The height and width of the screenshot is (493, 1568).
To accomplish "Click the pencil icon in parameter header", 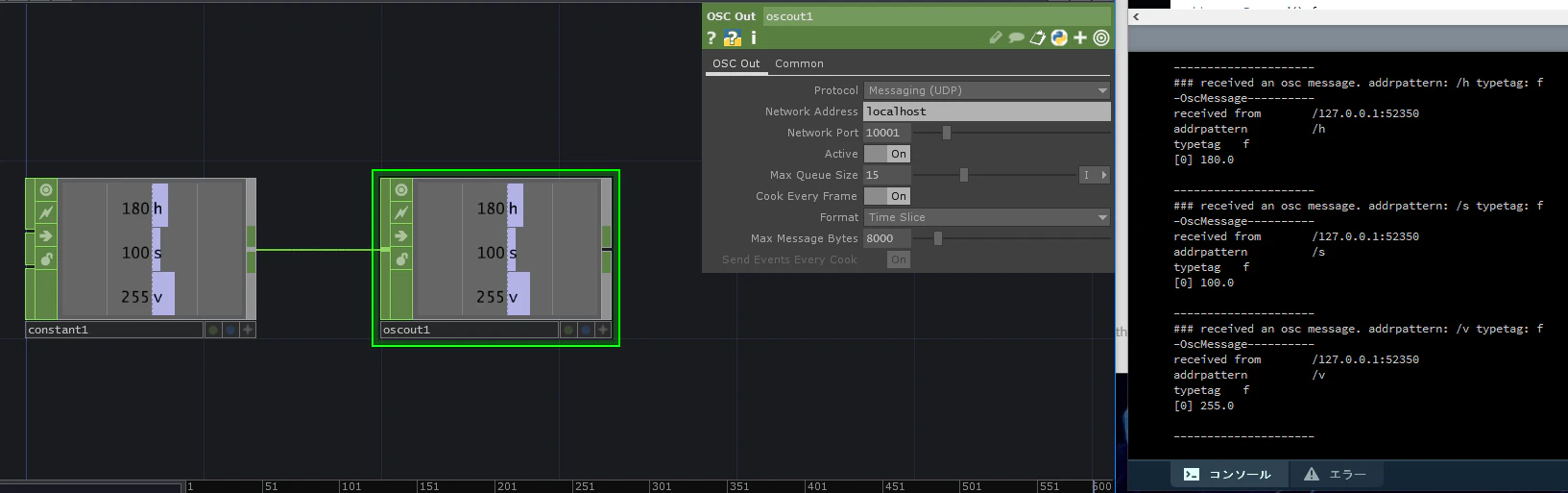I will (x=996, y=37).
